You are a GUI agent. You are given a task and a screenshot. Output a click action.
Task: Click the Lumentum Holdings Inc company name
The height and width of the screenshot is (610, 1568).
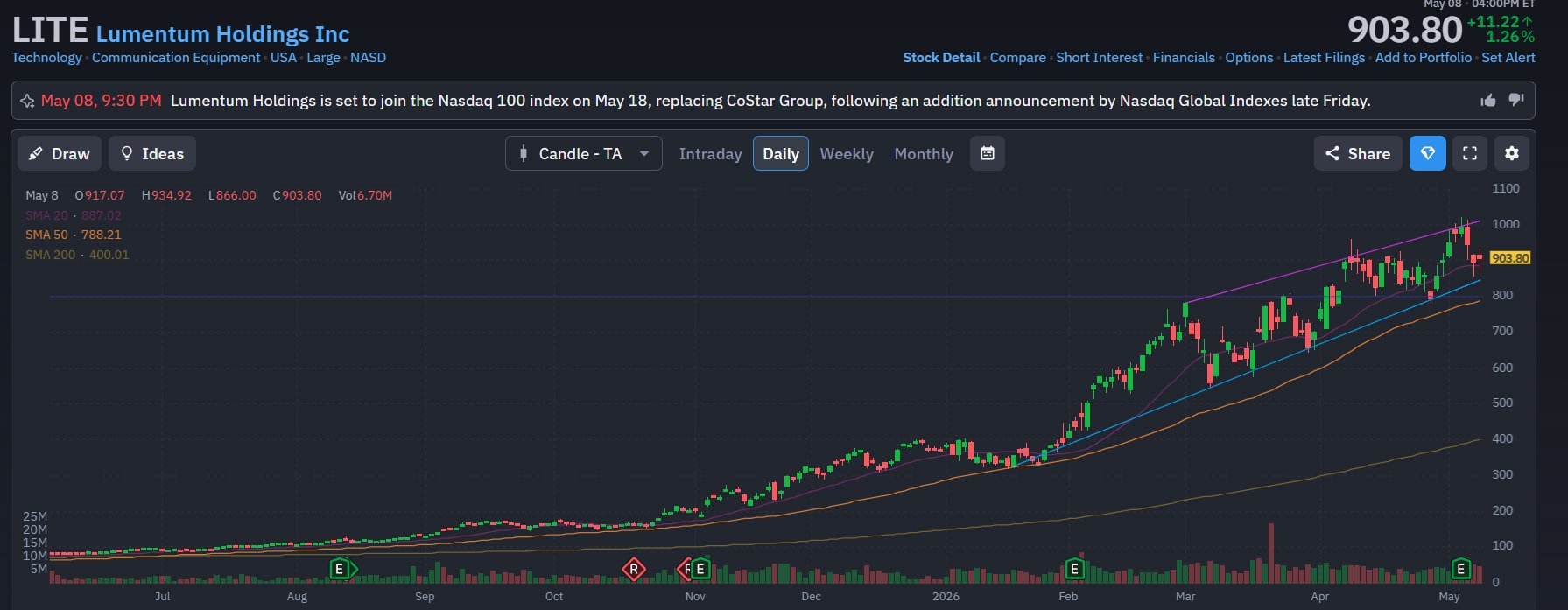point(222,34)
